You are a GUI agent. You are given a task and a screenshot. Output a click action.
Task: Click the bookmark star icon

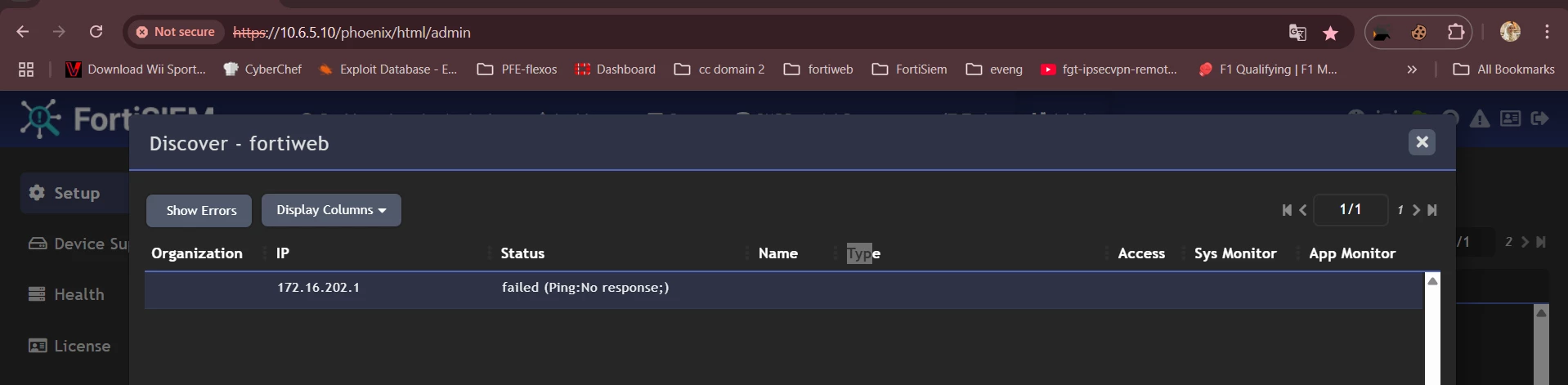1331,33
